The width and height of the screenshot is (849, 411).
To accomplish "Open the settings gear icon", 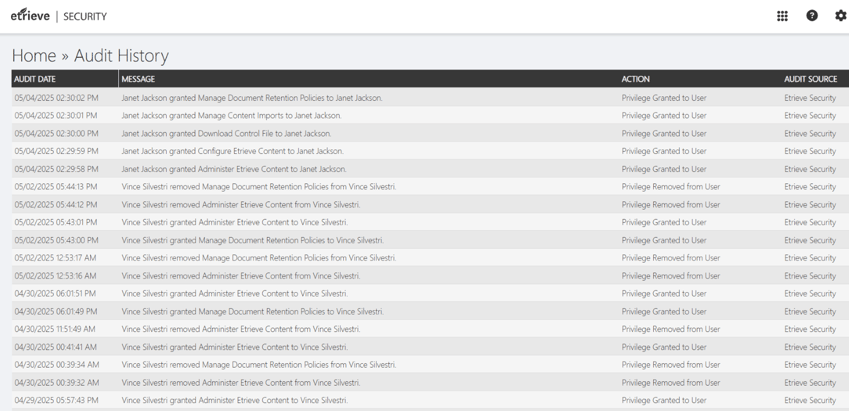I will [x=840, y=16].
